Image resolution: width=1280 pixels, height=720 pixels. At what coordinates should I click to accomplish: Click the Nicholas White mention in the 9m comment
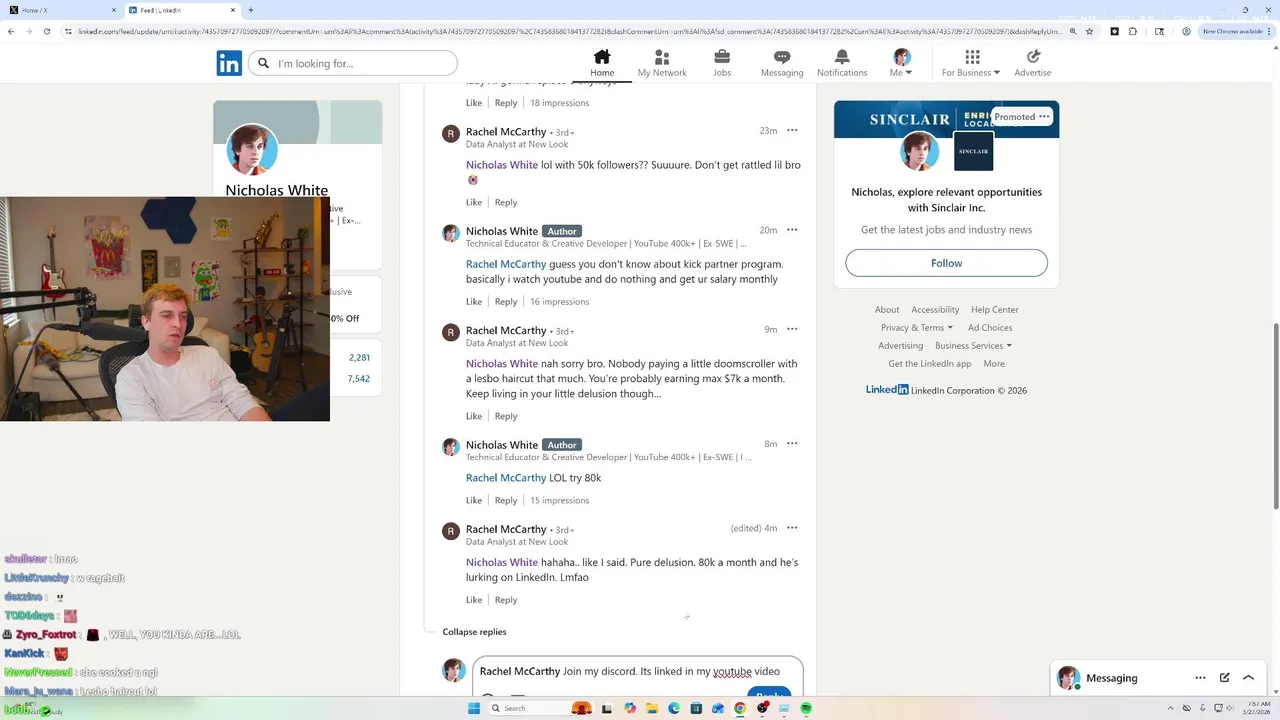[x=502, y=363]
